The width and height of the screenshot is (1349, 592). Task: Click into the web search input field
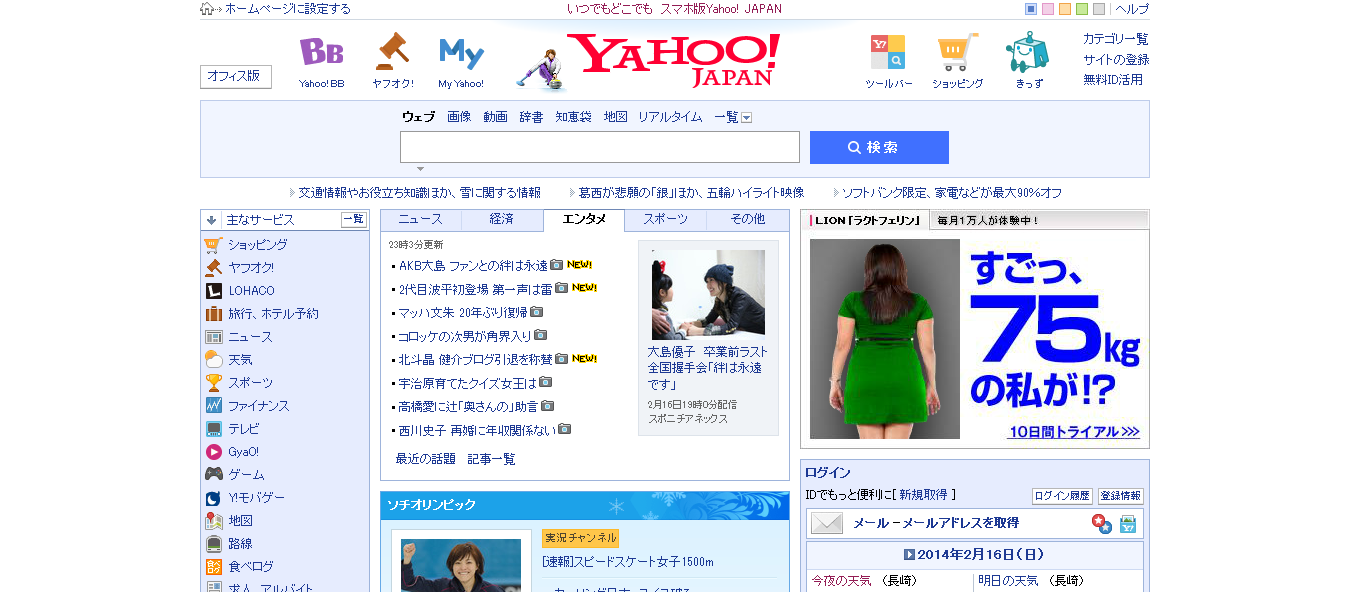(600, 147)
